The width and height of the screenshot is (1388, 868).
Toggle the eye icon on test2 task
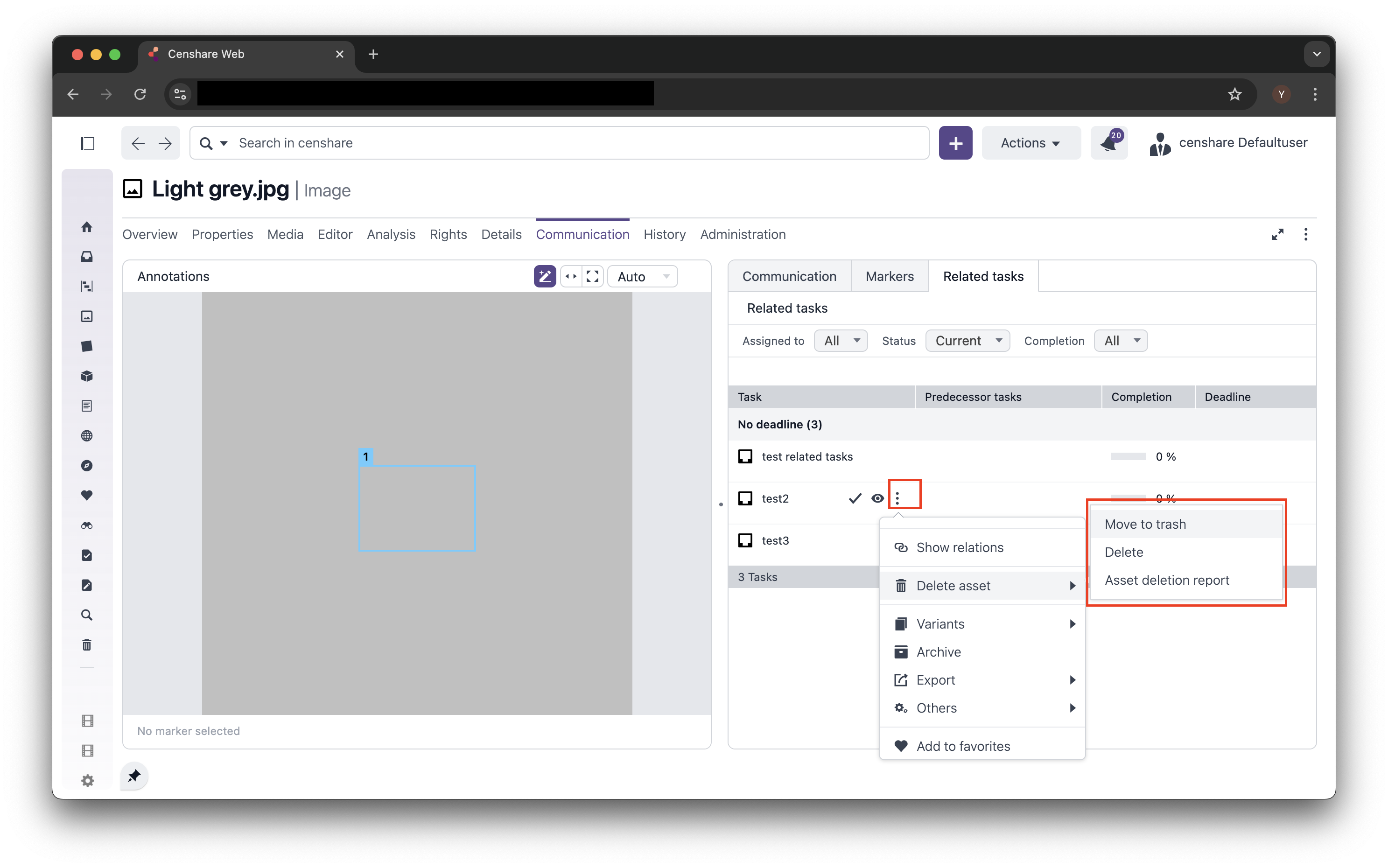pyautogui.click(x=877, y=498)
